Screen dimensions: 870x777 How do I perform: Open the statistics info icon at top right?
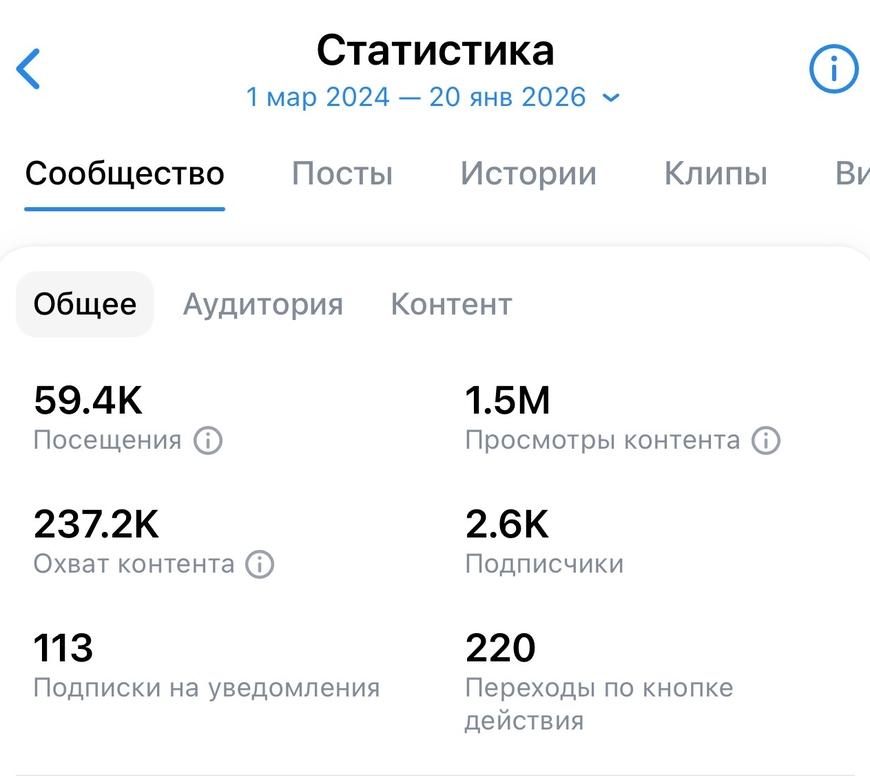833,70
